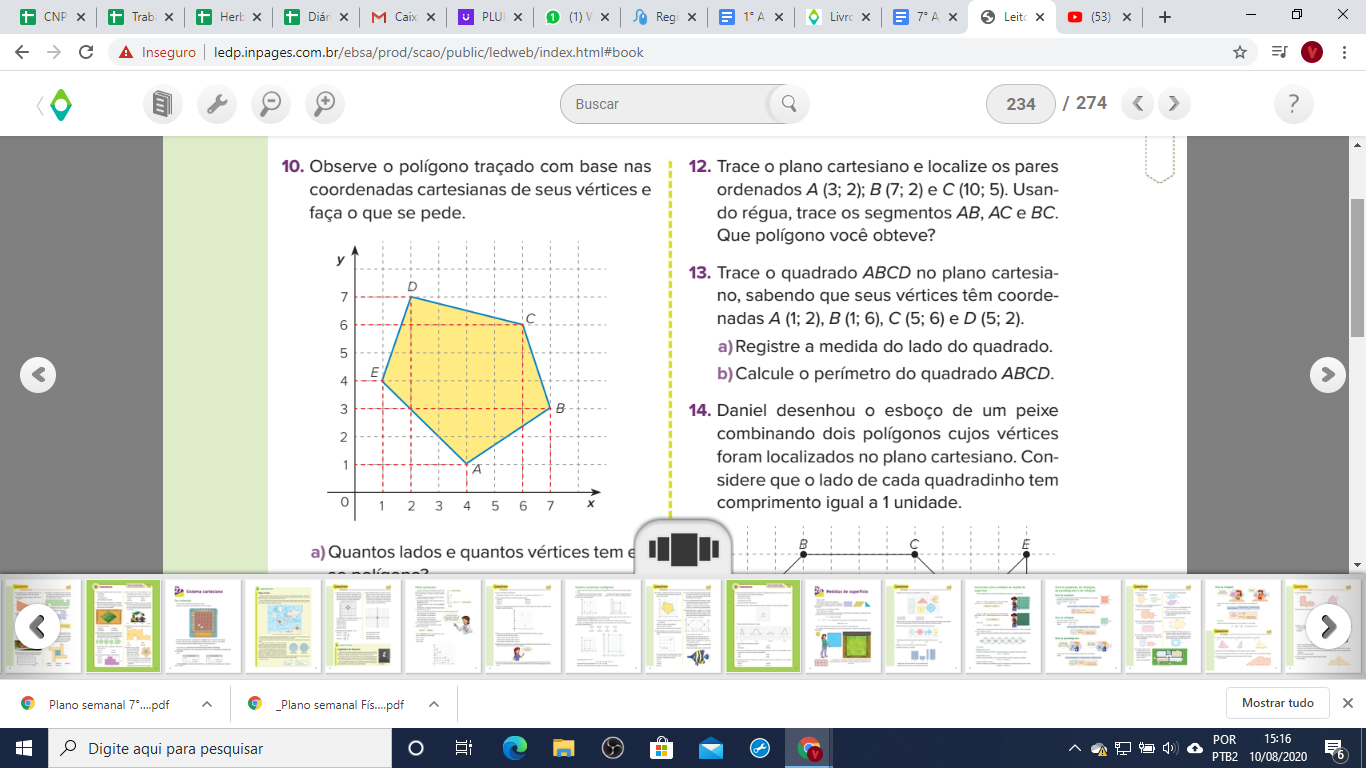1366x768 pixels.
Task: Open a new browser tab with plus button
Action: click(1164, 17)
